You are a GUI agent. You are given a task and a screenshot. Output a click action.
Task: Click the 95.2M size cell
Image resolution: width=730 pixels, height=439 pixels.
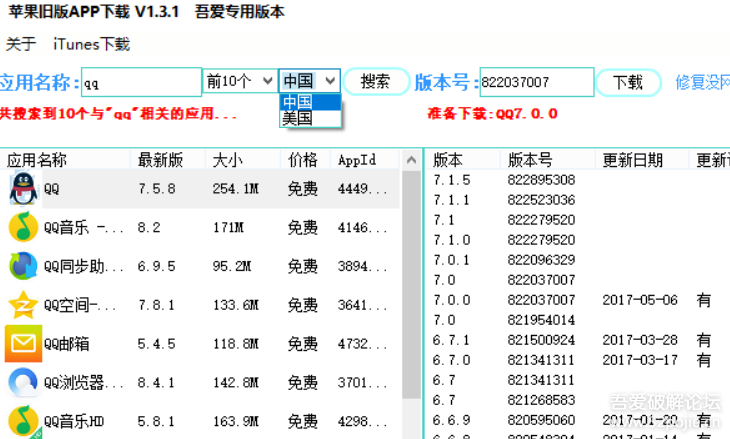[x=232, y=266]
